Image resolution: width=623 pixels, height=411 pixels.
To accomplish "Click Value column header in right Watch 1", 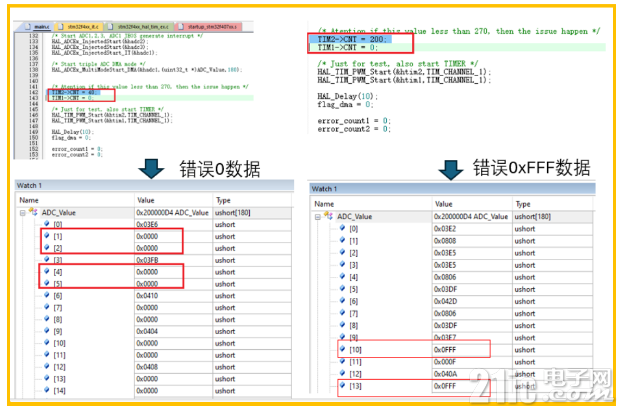I will [443, 204].
